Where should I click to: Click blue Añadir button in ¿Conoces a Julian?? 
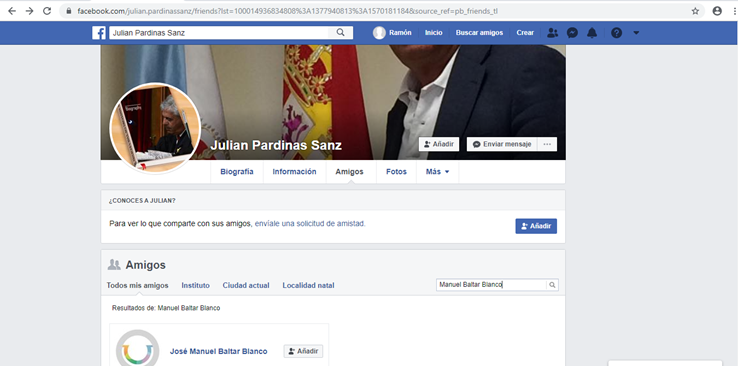(x=536, y=226)
